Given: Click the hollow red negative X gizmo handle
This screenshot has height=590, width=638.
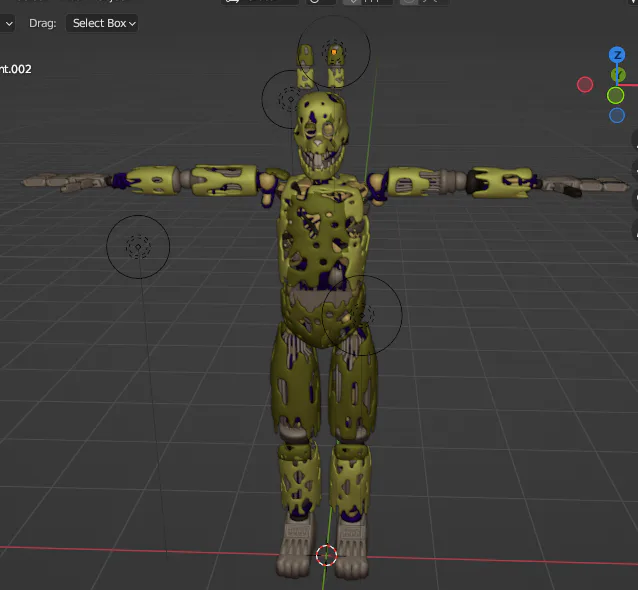Looking at the screenshot, I should 585,85.
